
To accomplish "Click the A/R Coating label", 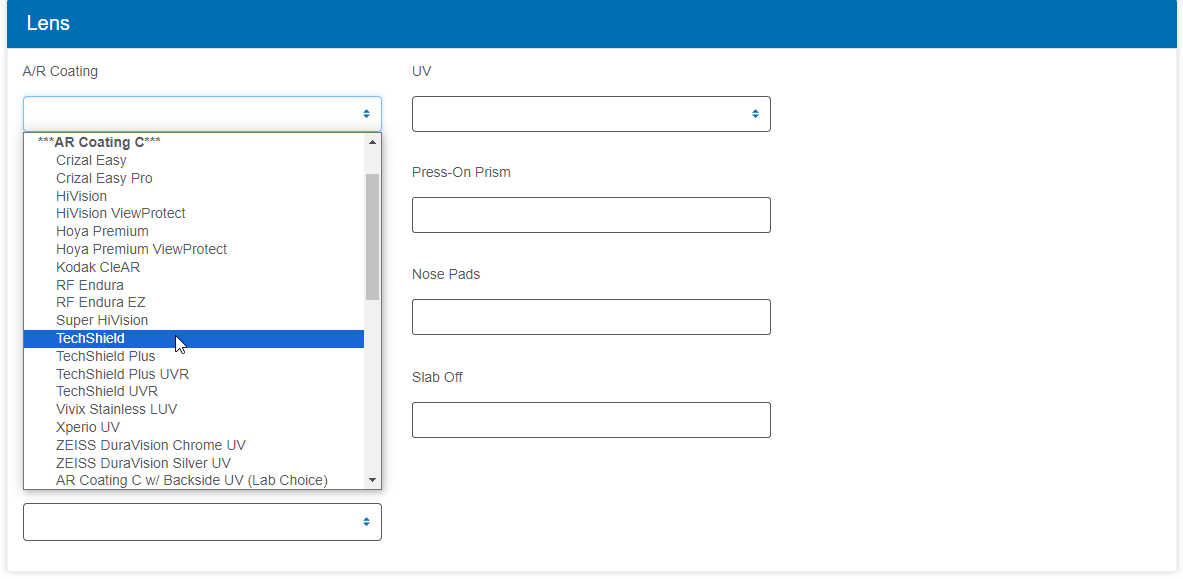I will (60, 72).
